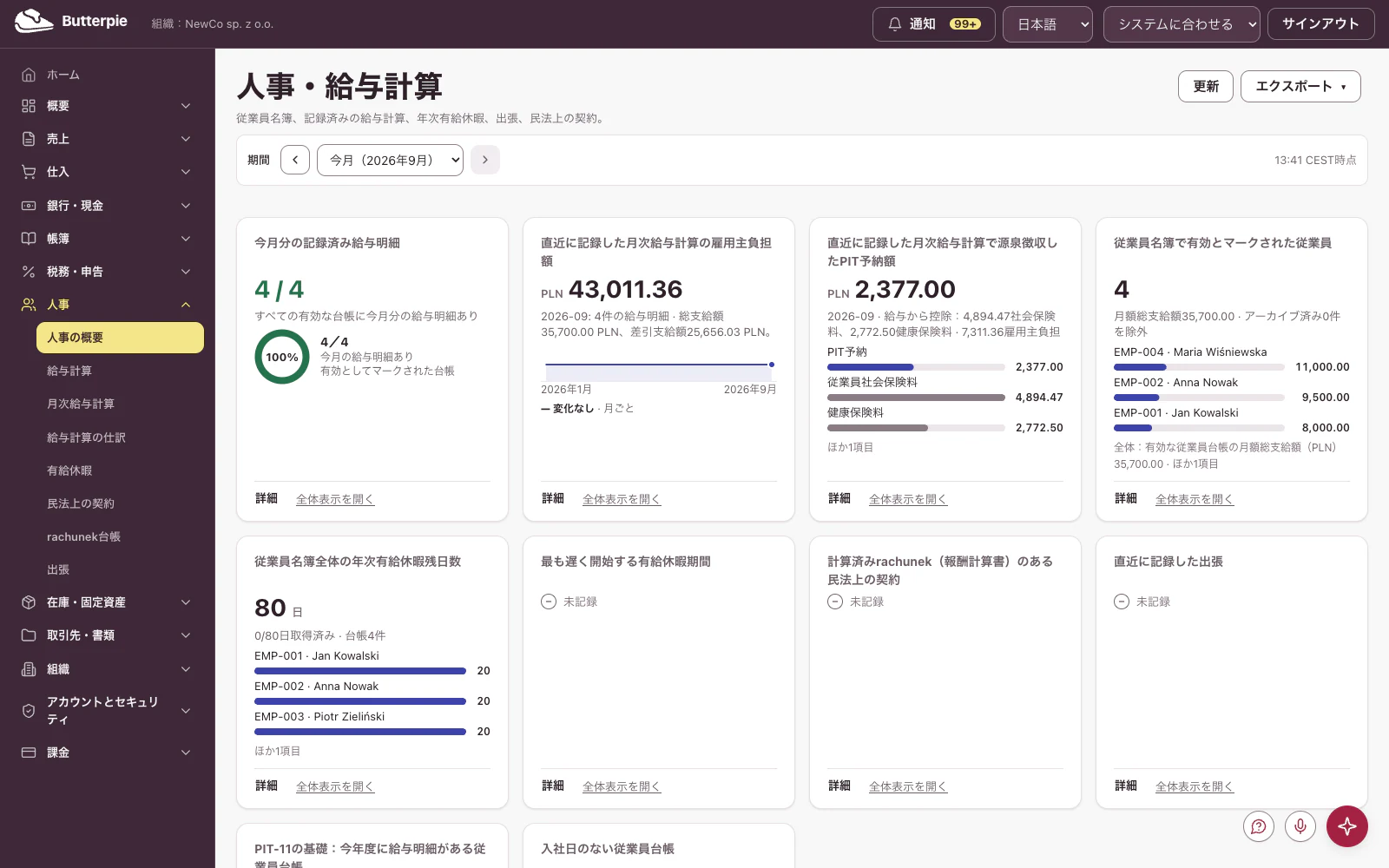Expand the 銀行・現金 section chevron
The width and height of the screenshot is (1389, 868).
coord(186,206)
